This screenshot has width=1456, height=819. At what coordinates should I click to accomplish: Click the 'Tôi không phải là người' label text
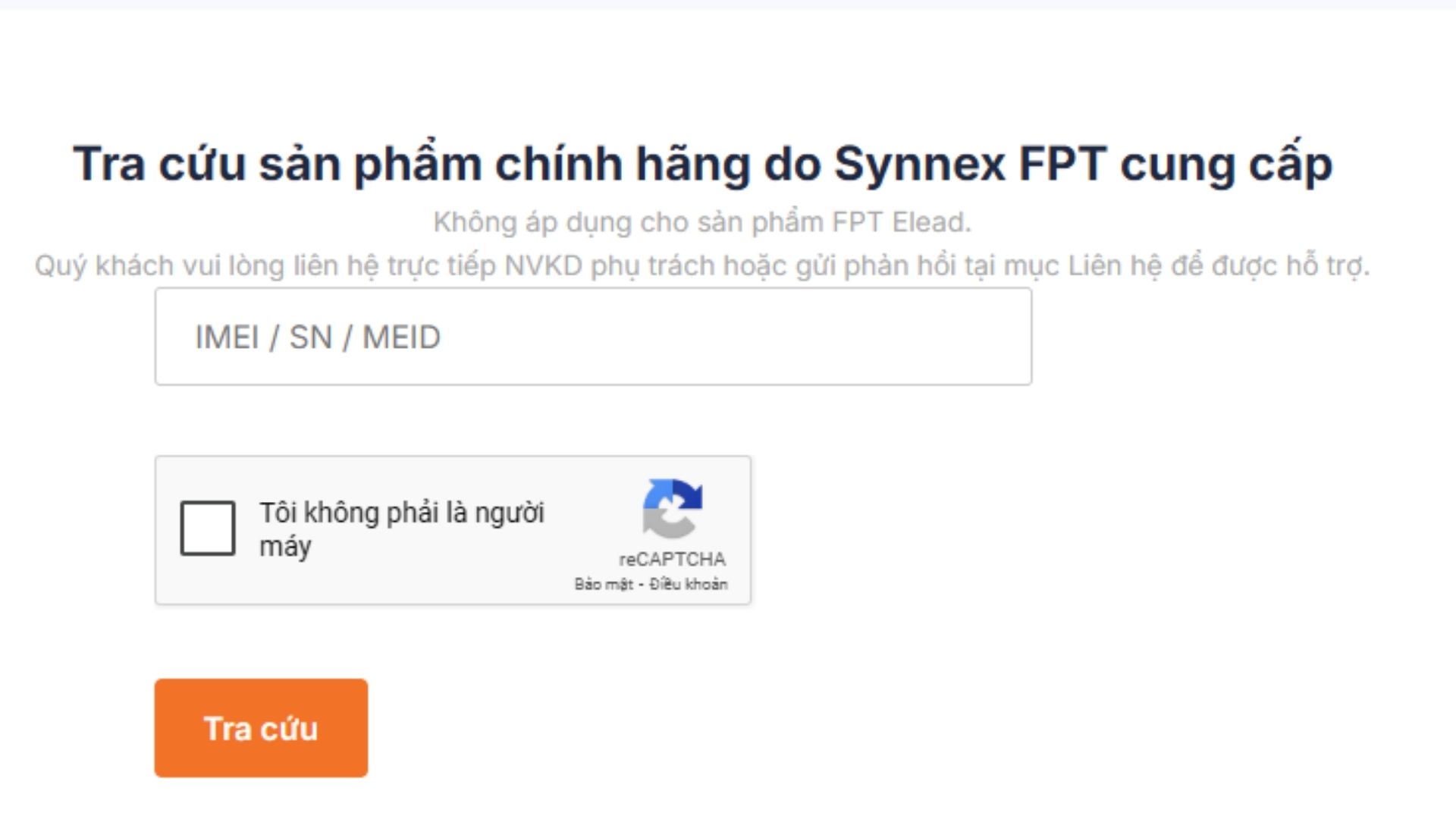point(402,513)
